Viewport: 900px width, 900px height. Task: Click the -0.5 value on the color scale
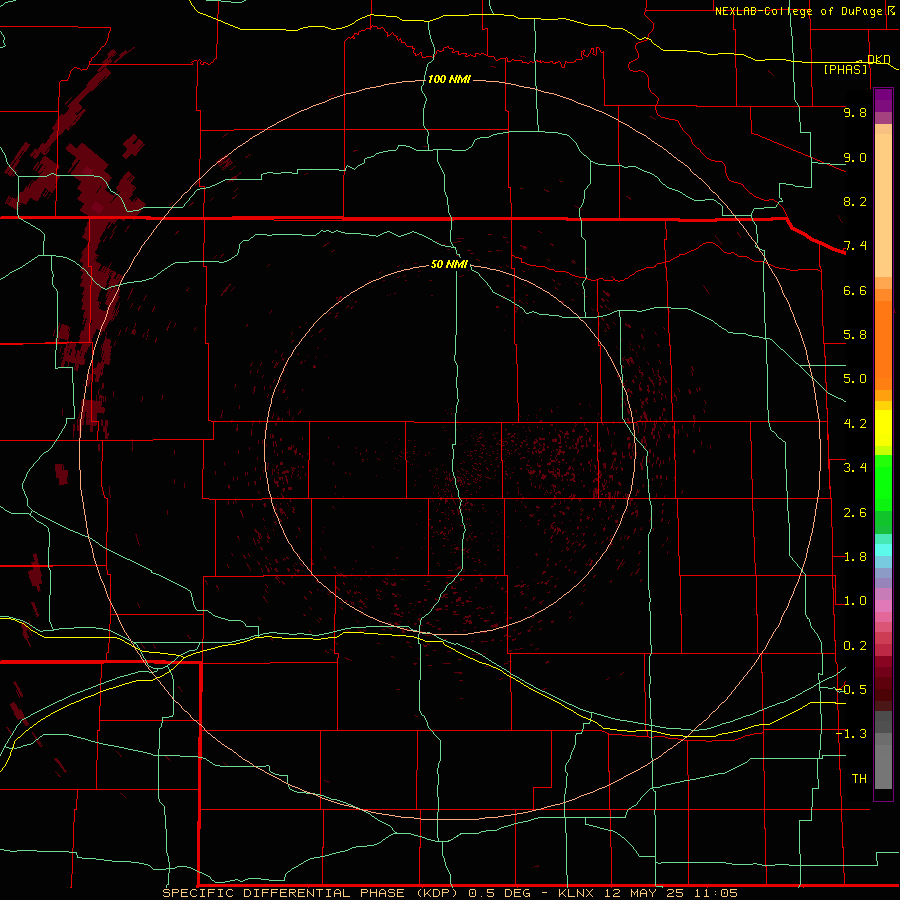point(851,690)
